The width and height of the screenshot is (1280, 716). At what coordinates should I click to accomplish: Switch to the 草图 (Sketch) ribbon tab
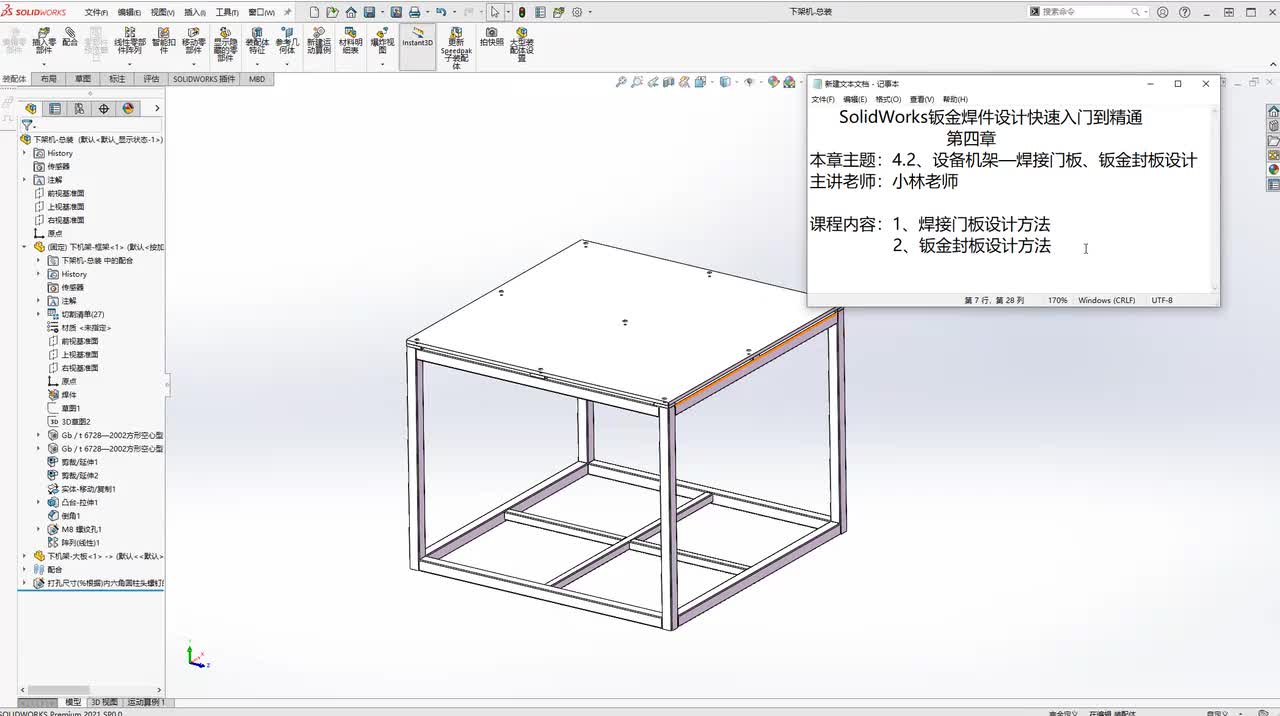pos(82,78)
